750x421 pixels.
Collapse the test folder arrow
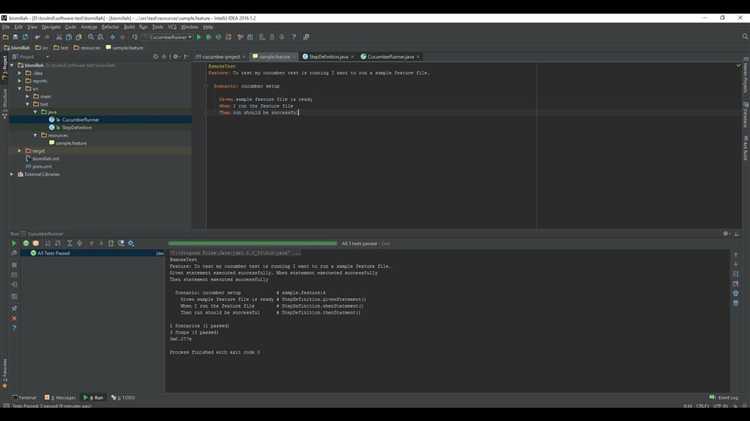[x=27, y=104]
